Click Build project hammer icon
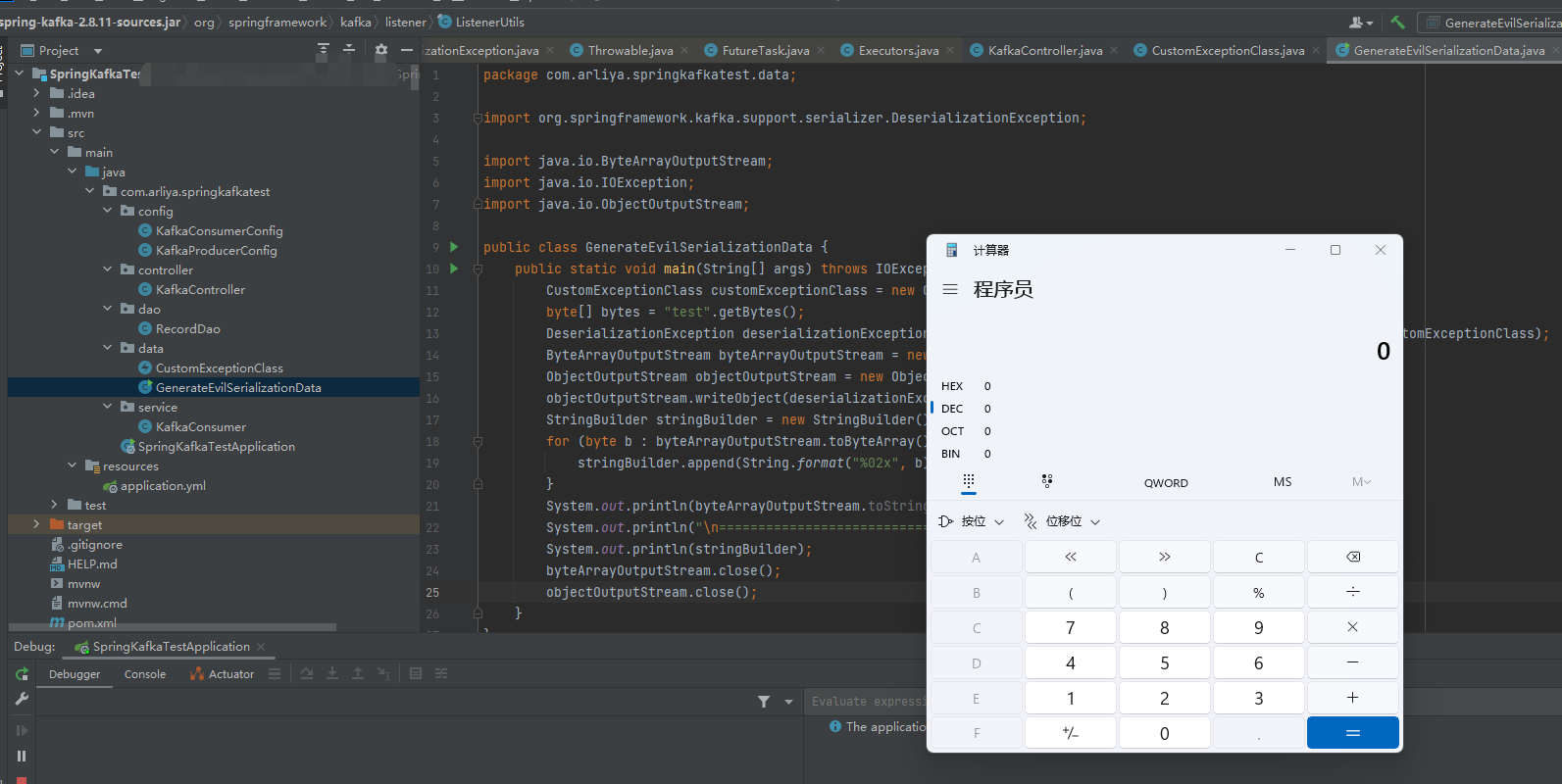This screenshot has height=784, width=1562. pos(1398,22)
